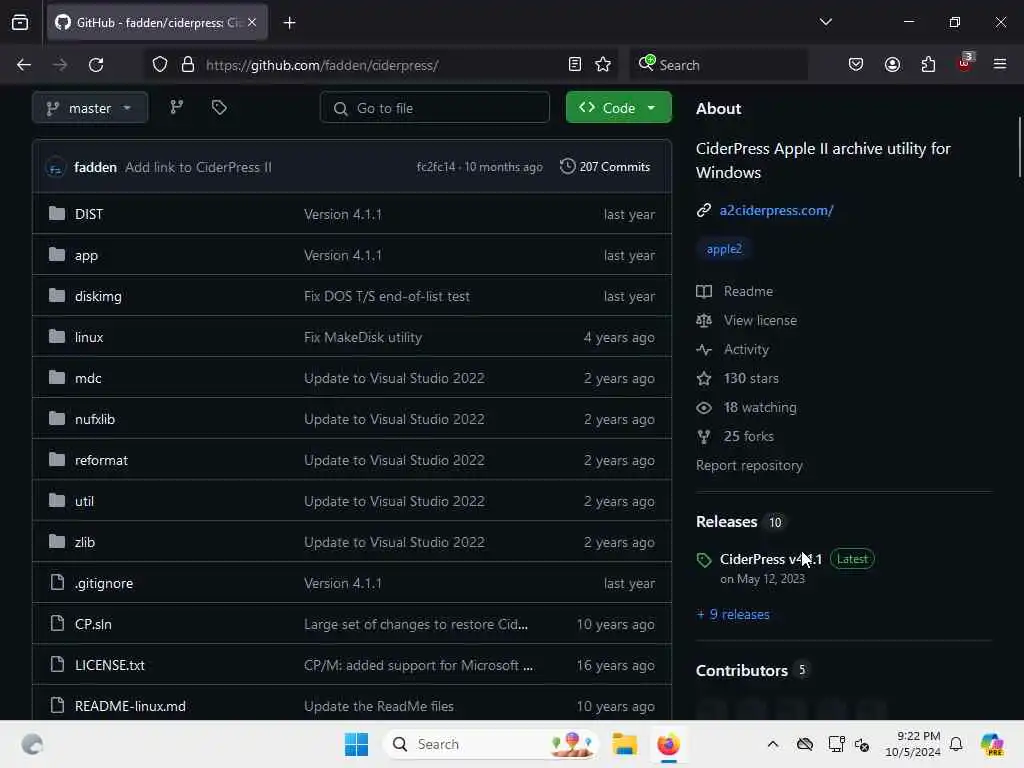The width and height of the screenshot is (1024, 768).
Task: Open the green Code dropdown
Action: pos(618,108)
